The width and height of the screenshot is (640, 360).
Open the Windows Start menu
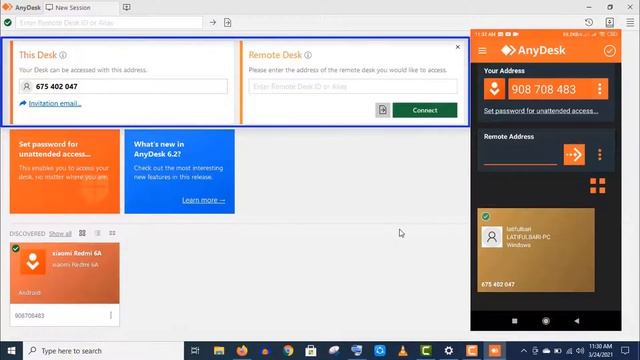(11, 351)
